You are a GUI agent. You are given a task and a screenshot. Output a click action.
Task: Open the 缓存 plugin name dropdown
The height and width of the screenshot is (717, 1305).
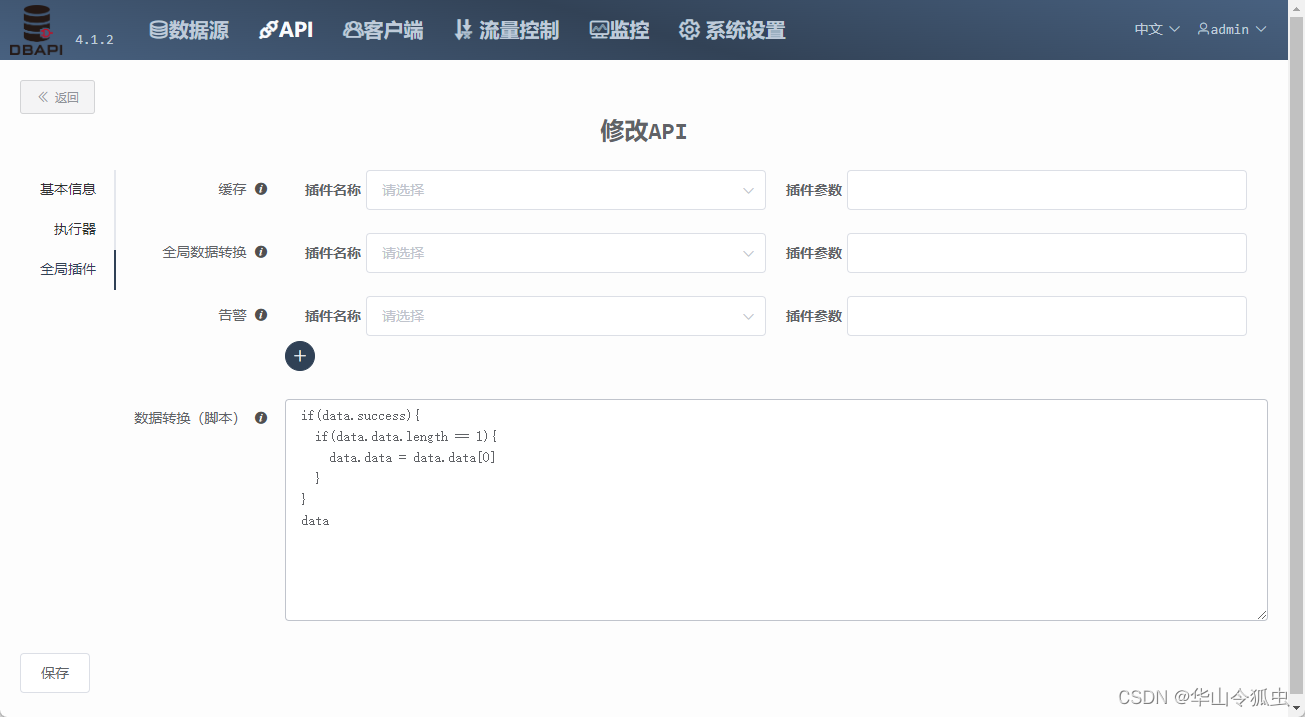(566, 189)
